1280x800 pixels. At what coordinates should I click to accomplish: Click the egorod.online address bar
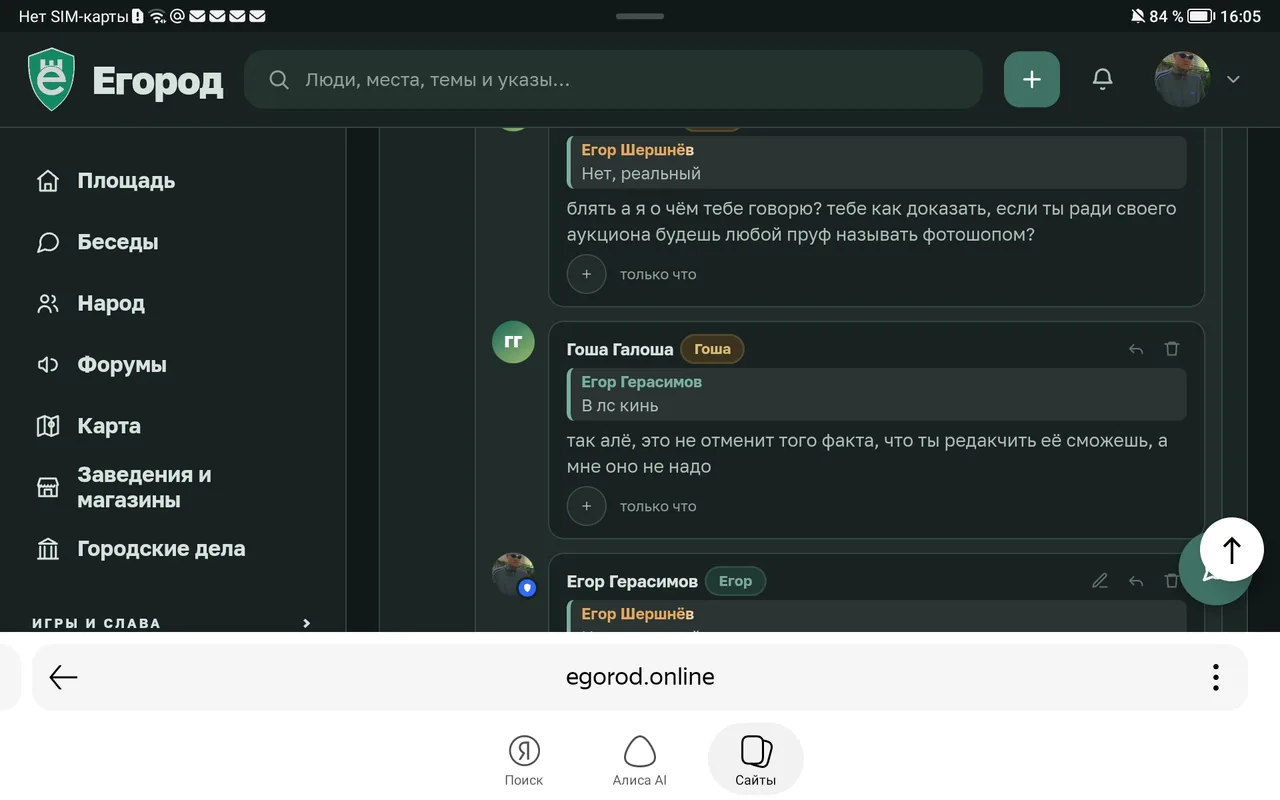click(x=640, y=677)
